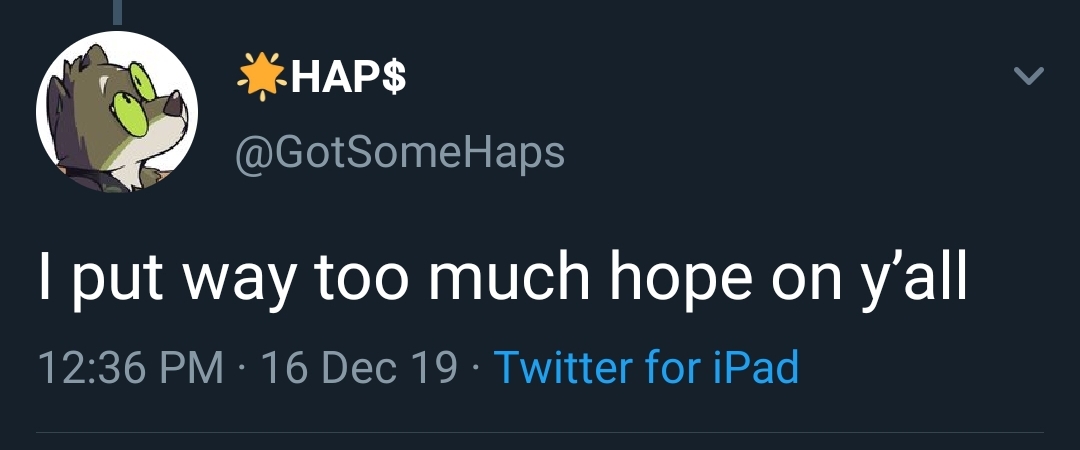Click the fox's nose in the avatar
The height and width of the screenshot is (450, 1080).
(174, 100)
